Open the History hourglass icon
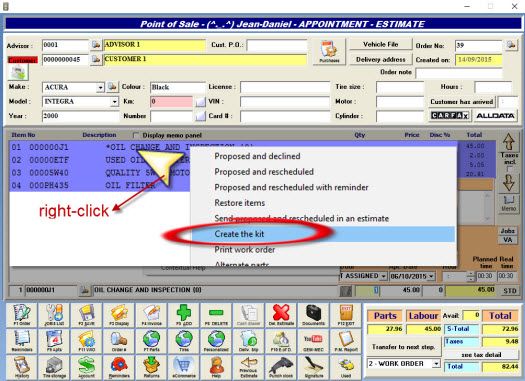 (x=22, y=367)
